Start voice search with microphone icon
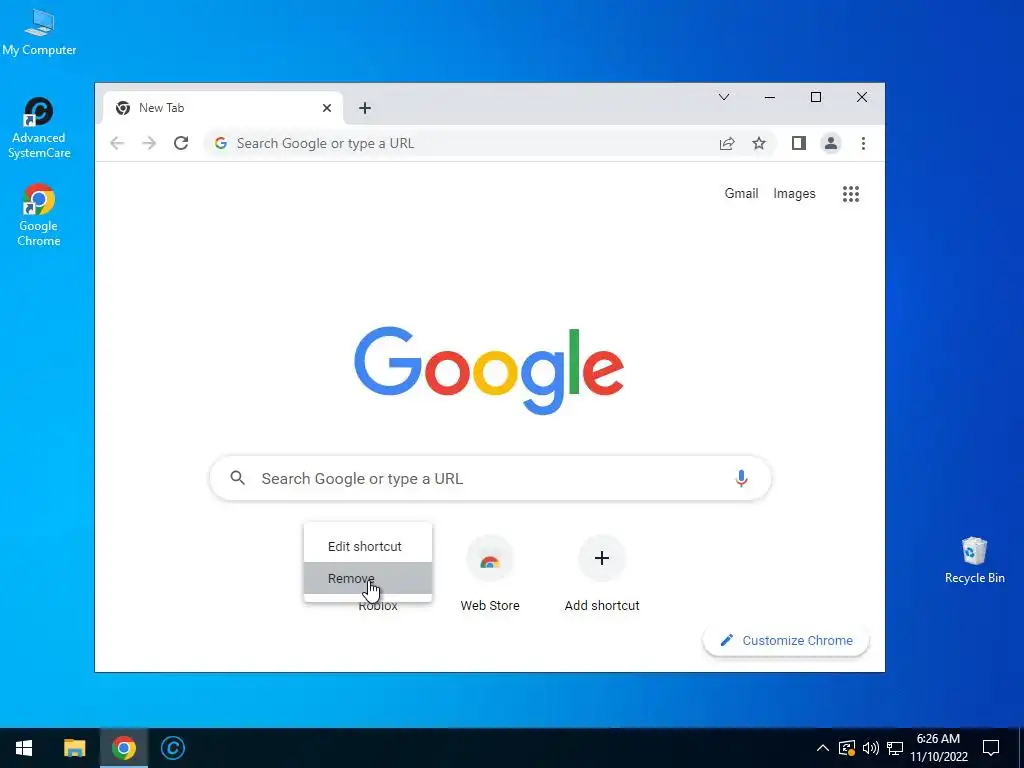This screenshot has width=1024, height=768. point(741,479)
